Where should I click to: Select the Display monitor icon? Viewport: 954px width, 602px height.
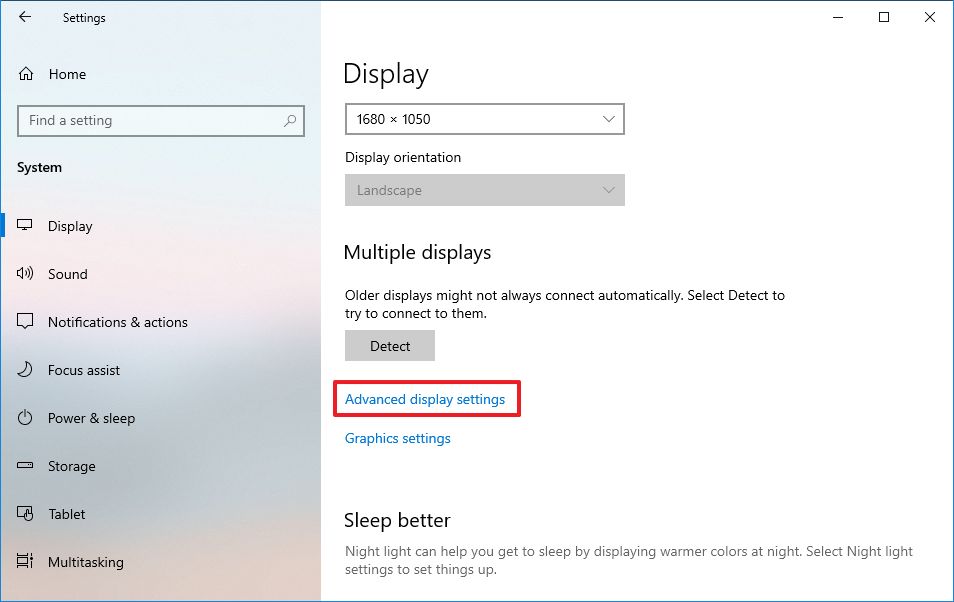[x=26, y=226]
